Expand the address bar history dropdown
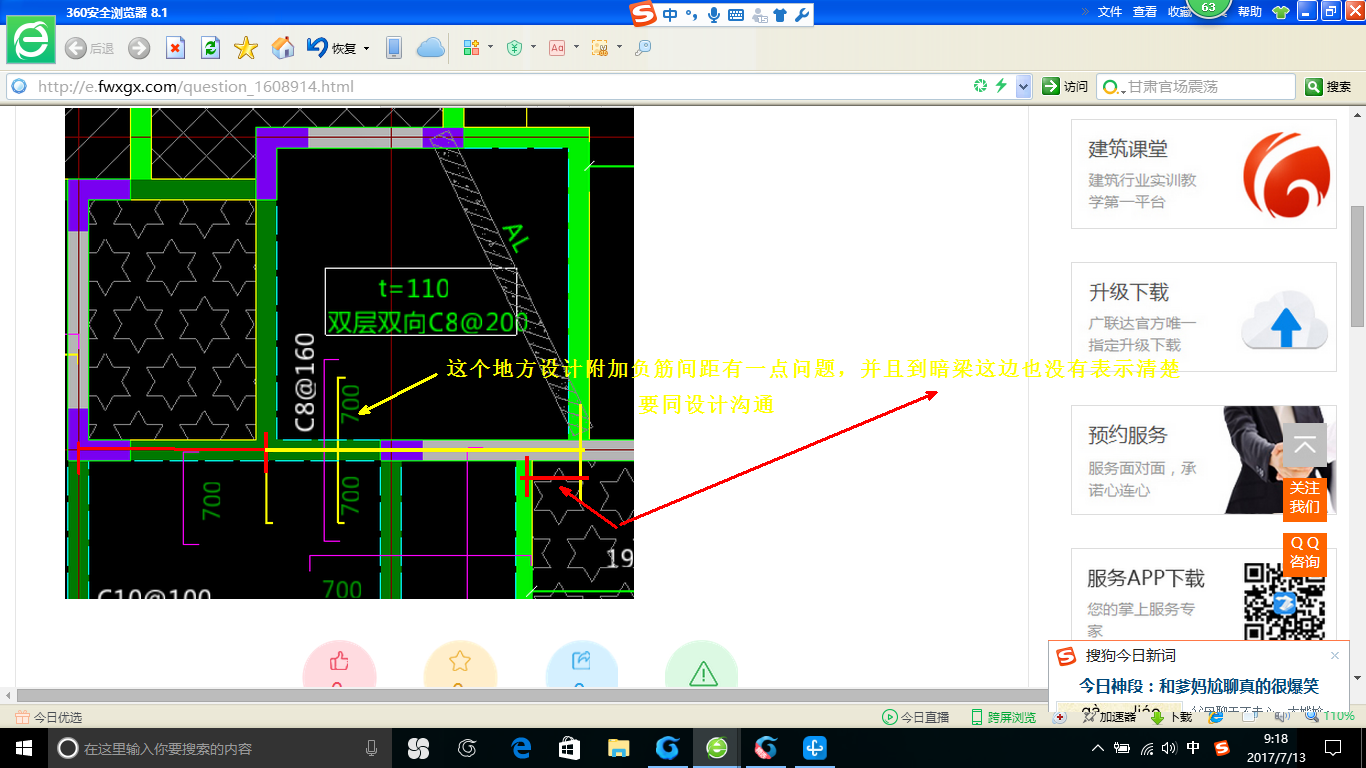1366x768 pixels. pos(1023,87)
